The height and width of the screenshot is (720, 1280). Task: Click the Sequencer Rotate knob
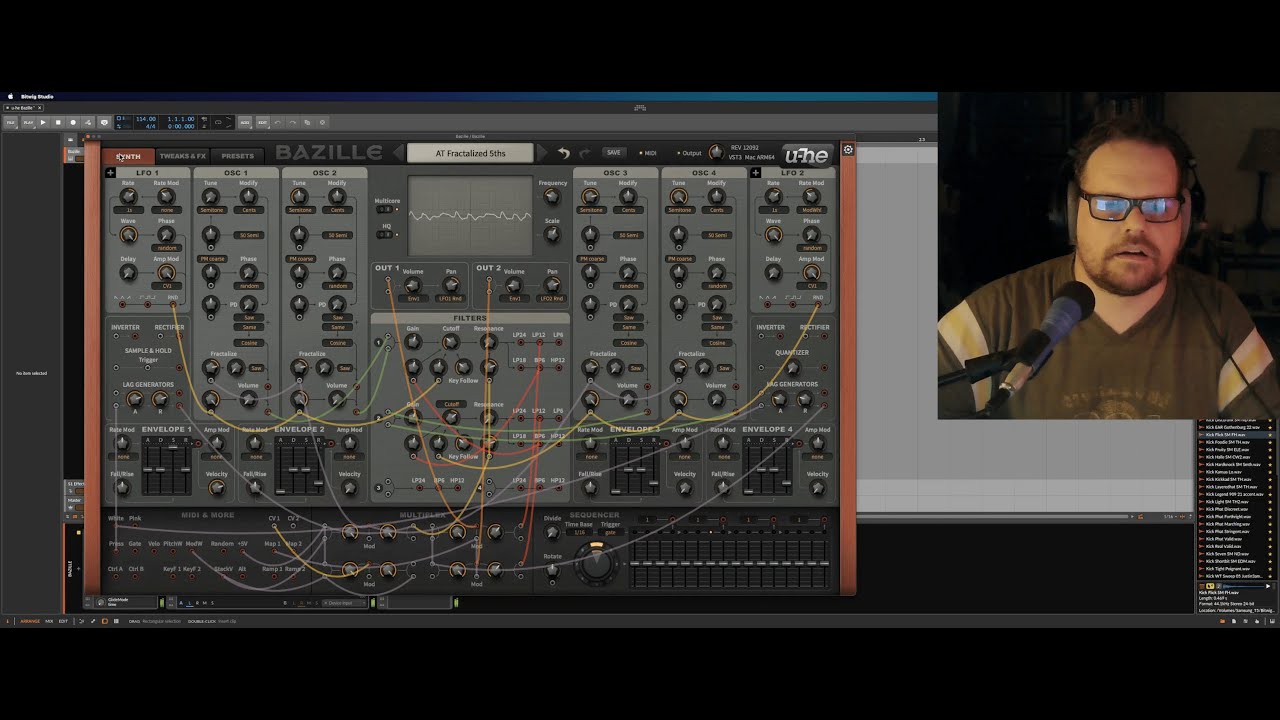pyautogui.click(x=552, y=570)
